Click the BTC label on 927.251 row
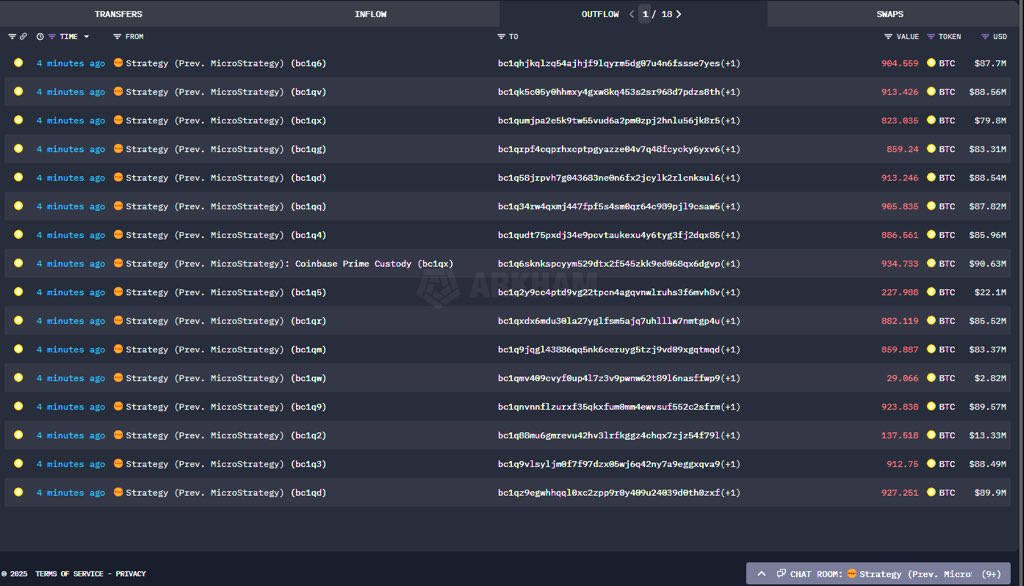The image size is (1024, 586). coord(947,493)
